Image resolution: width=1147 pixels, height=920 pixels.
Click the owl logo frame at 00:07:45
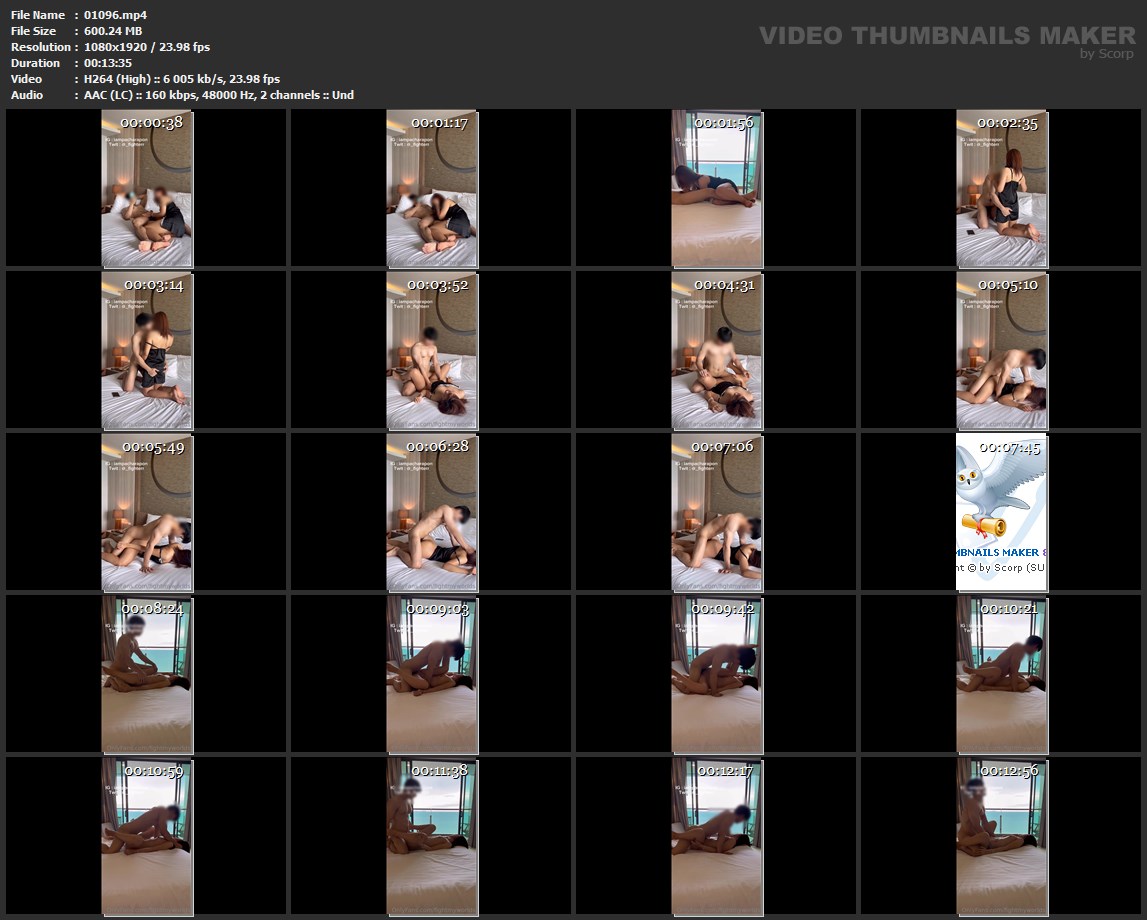point(1002,512)
